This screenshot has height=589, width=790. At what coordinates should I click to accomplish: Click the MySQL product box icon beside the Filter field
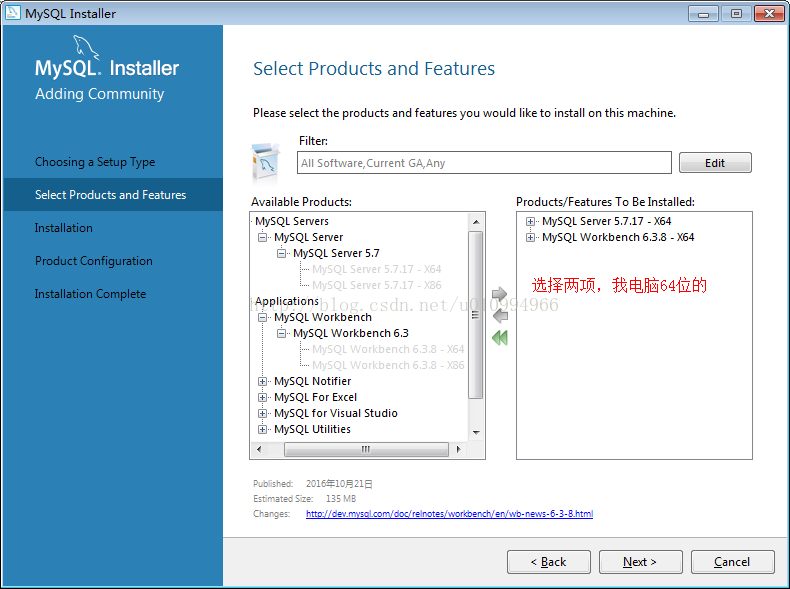click(266, 162)
